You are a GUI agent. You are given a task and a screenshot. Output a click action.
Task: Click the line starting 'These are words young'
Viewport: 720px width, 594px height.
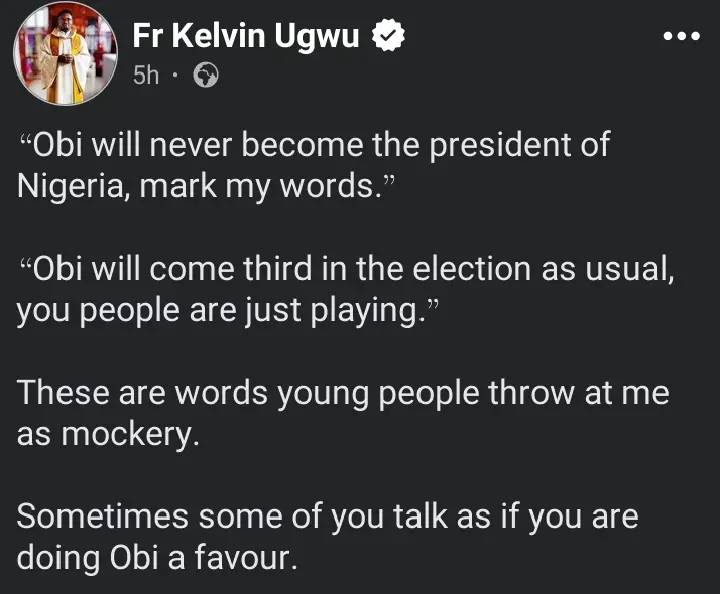pyautogui.click(x=342, y=394)
